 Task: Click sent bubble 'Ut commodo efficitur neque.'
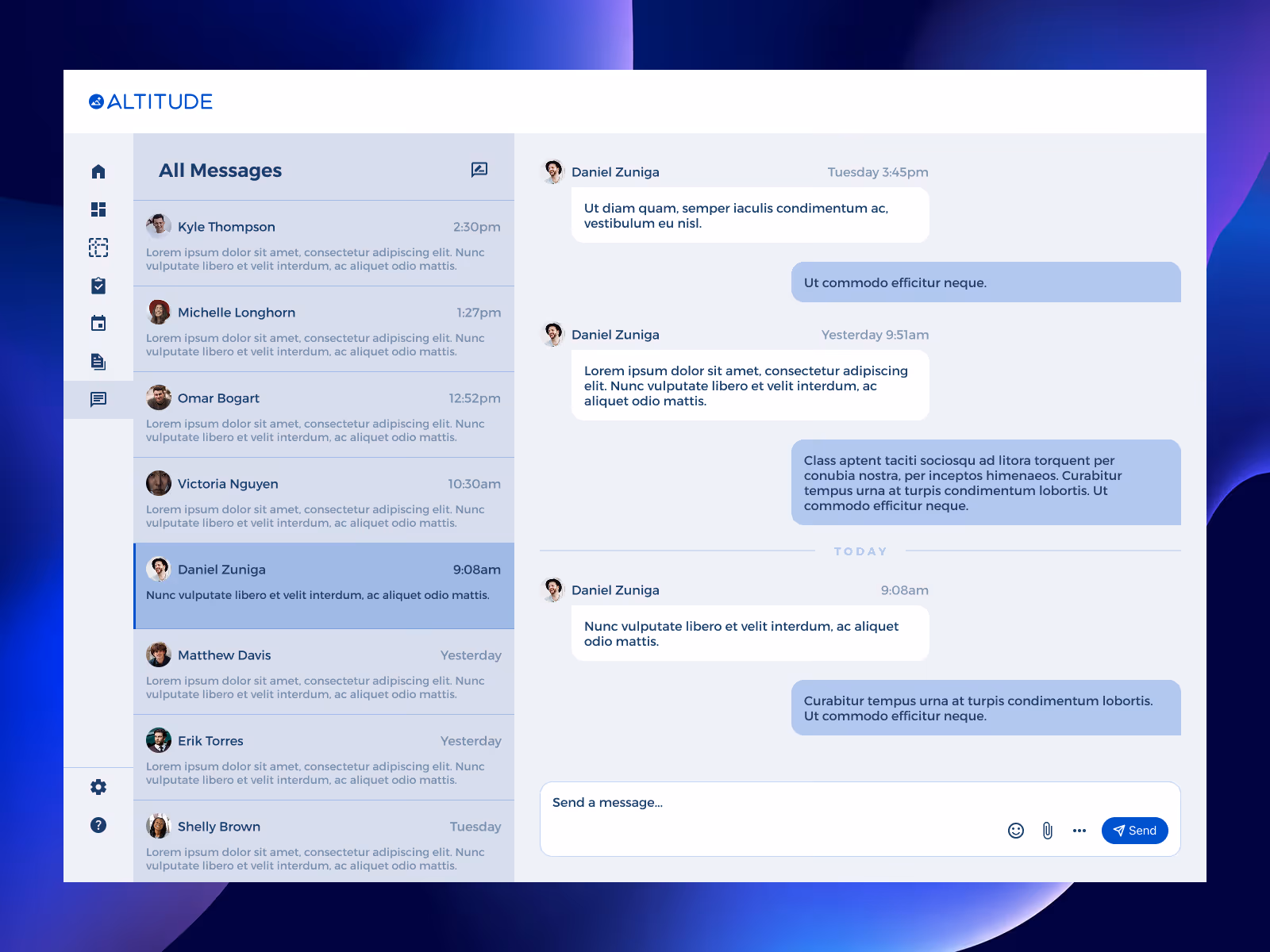pyautogui.click(x=986, y=282)
